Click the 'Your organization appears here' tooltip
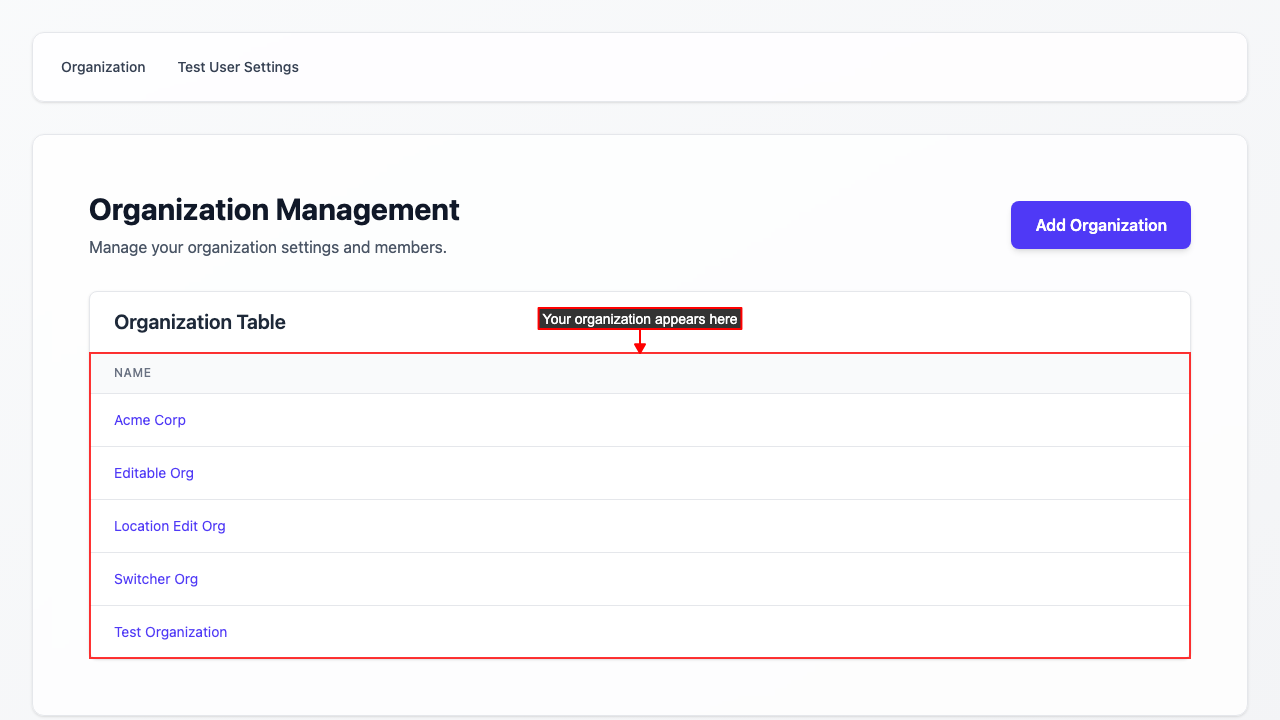The width and height of the screenshot is (1280, 720). click(640, 319)
